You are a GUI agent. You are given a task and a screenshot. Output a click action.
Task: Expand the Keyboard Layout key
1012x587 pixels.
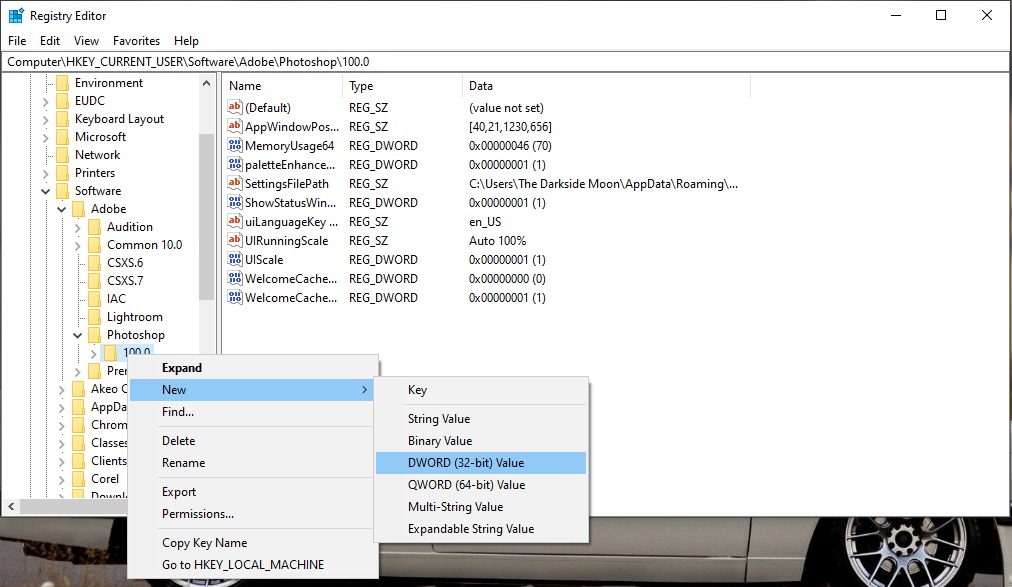(x=45, y=119)
